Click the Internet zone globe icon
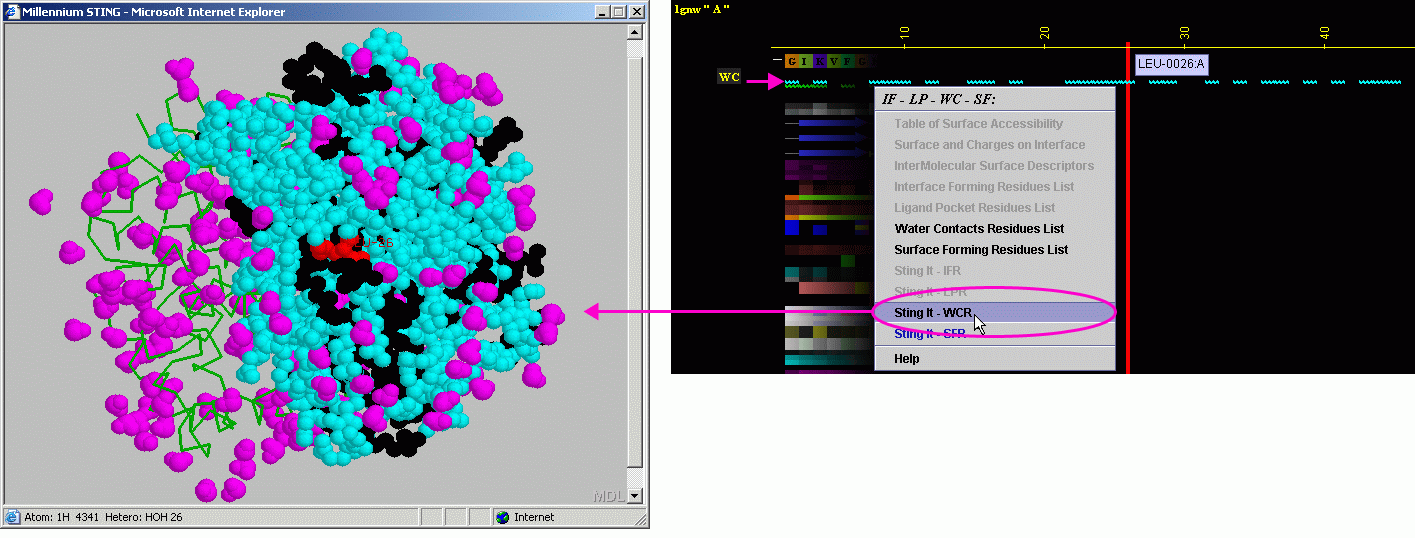The height and width of the screenshot is (538, 1415). [x=503, y=517]
